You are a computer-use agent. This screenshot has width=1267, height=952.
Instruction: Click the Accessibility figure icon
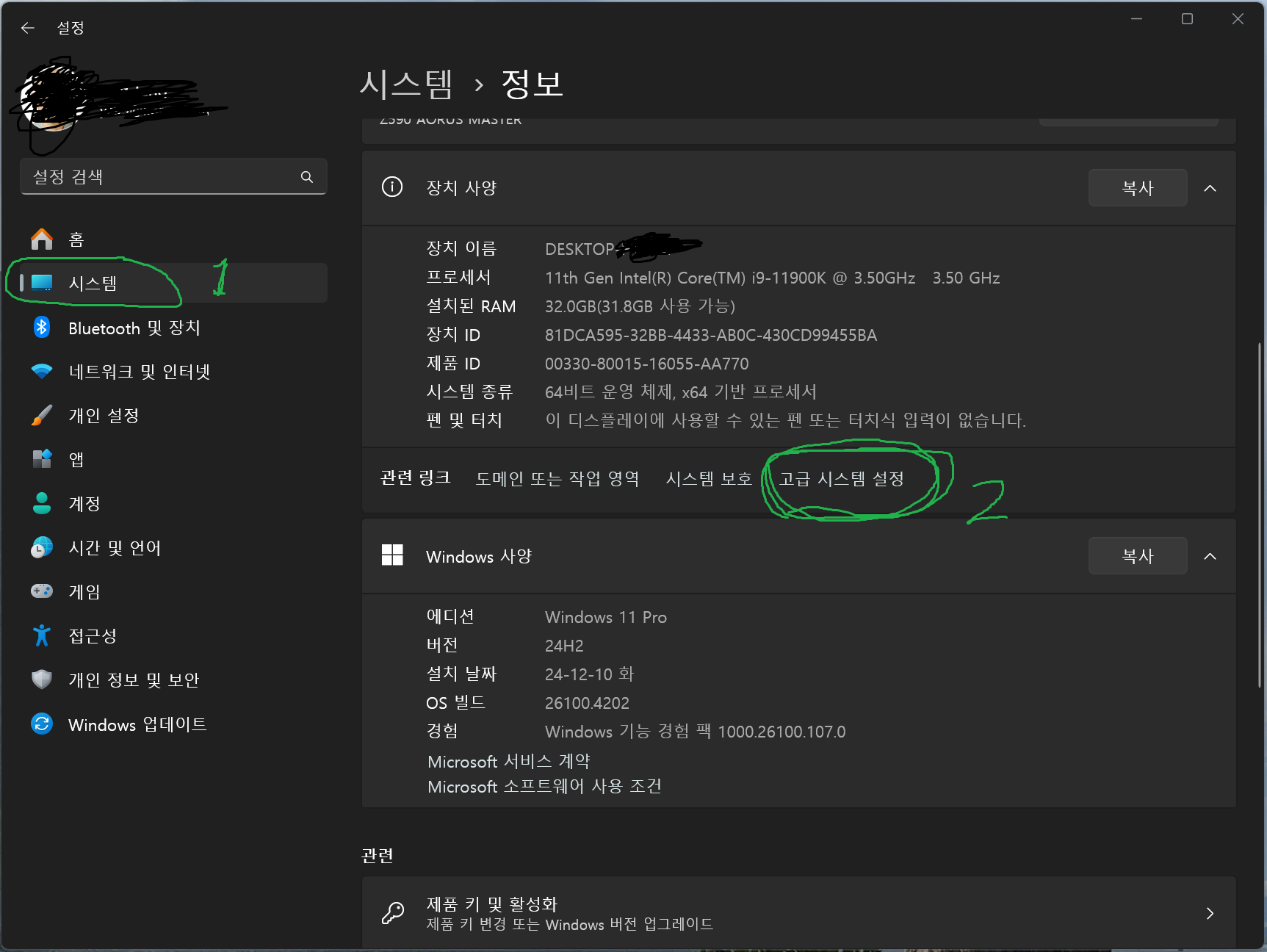coord(42,635)
